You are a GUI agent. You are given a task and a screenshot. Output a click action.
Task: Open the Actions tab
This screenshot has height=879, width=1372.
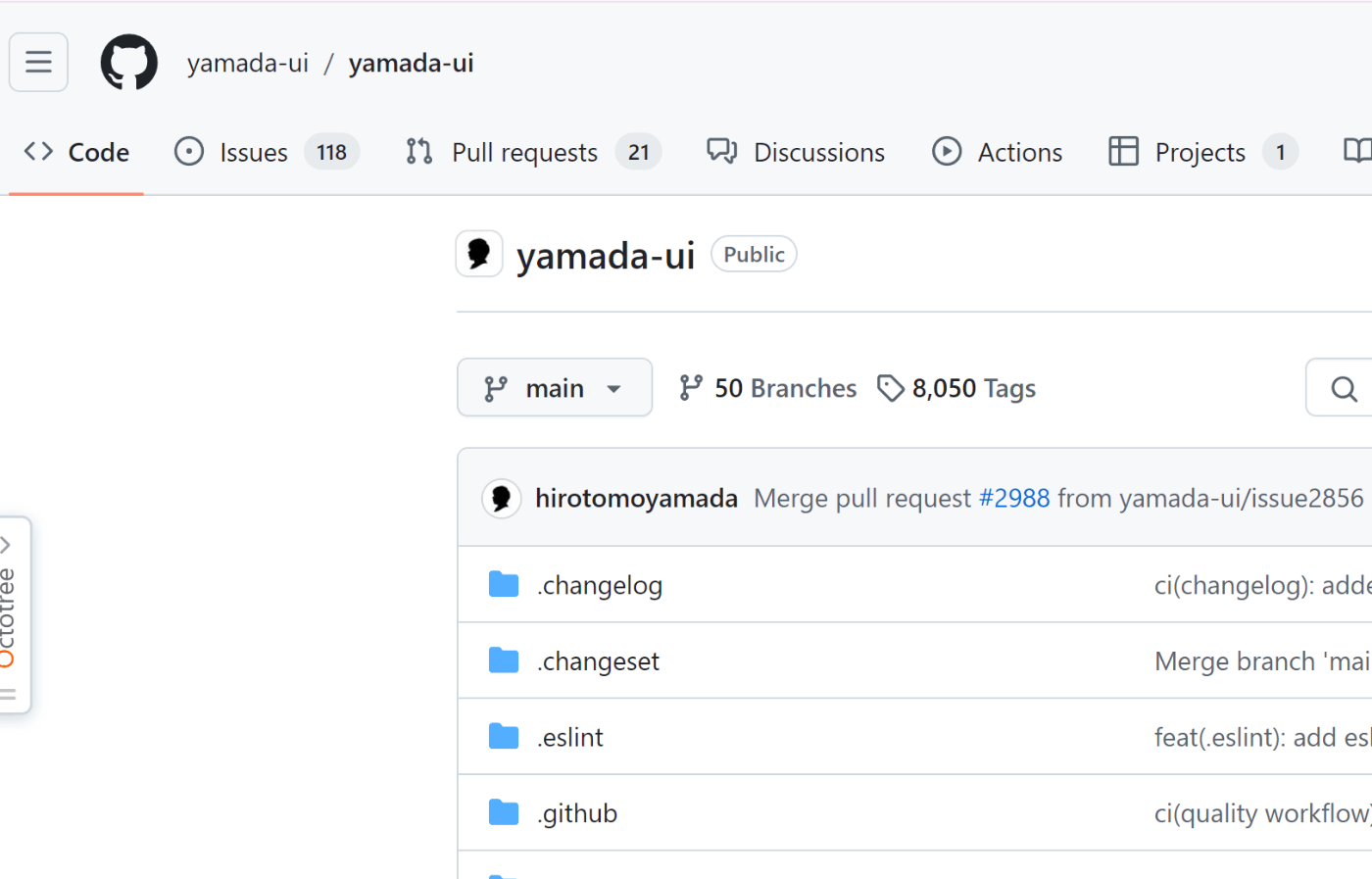[997, 152]
